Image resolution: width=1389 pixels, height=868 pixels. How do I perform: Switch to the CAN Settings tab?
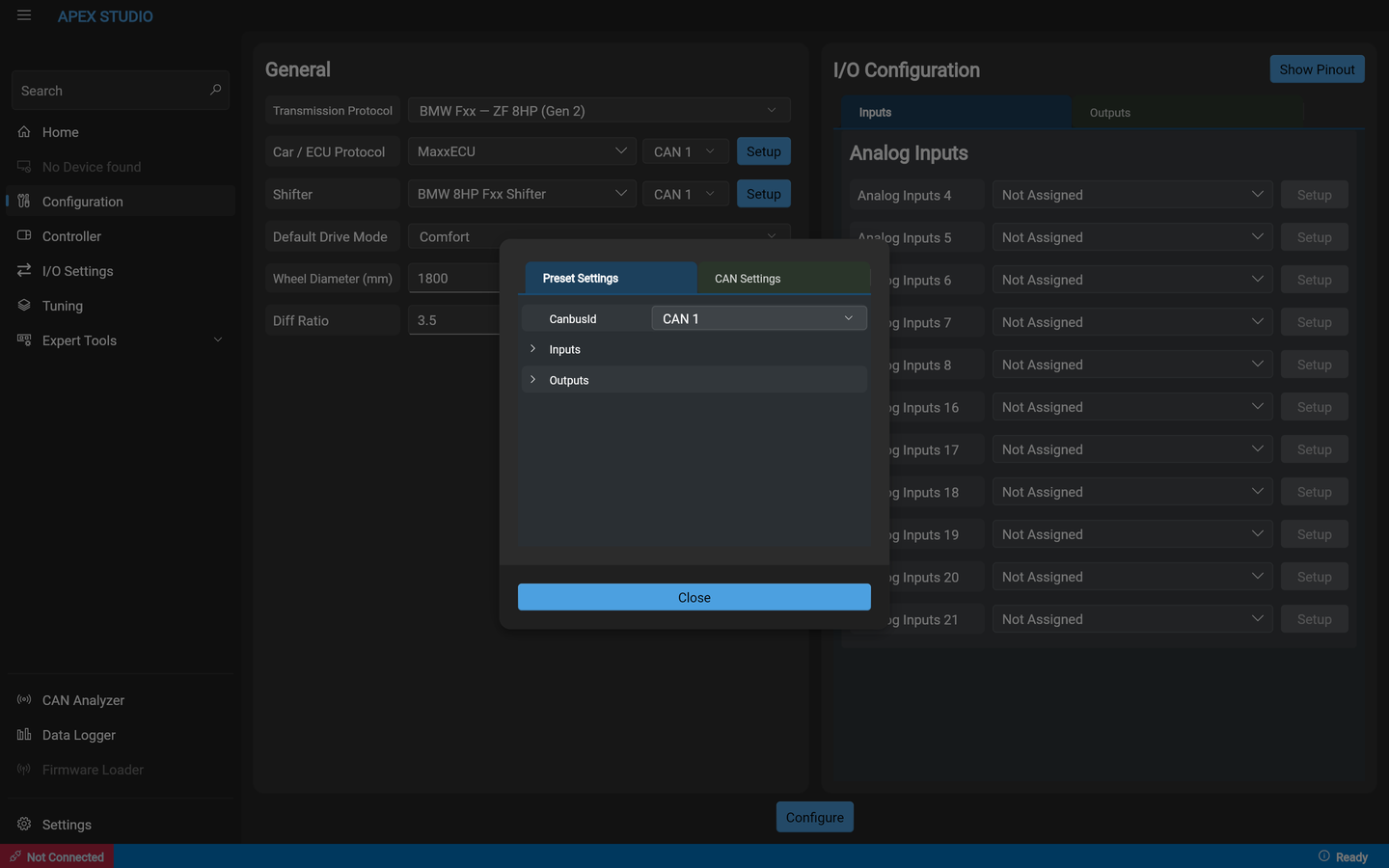[x=783, y=278]
